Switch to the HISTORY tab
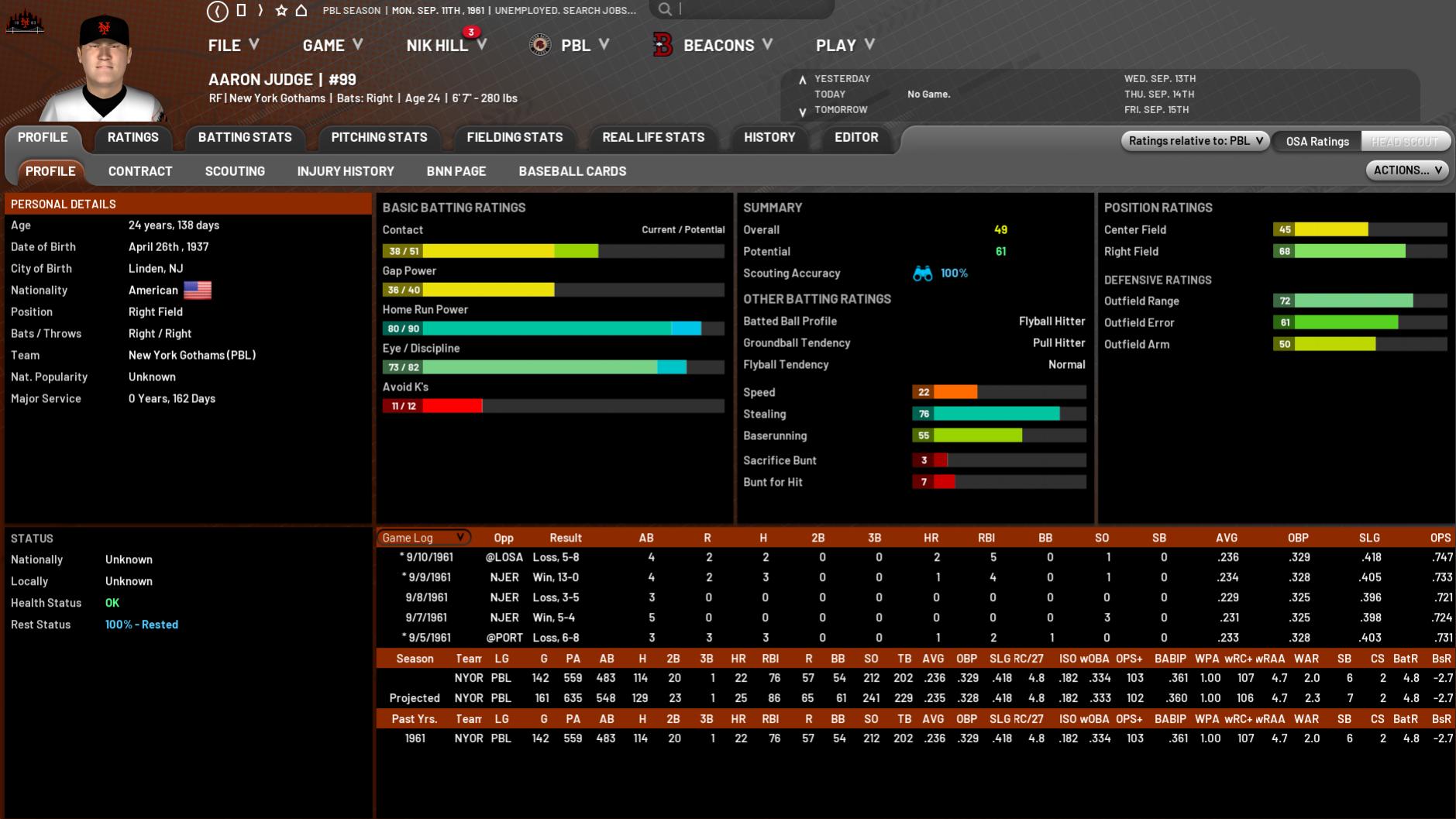The width and height of the screenshot is (1456, 819). 769,137
